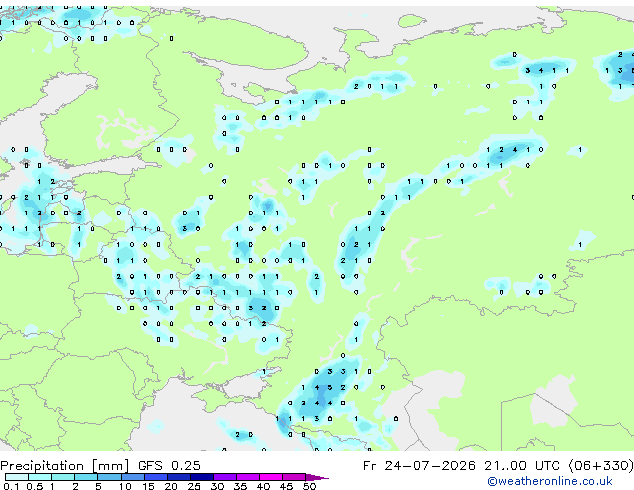Select legend swatch between 1 and 2
This screenshot has height=490, width=634.
[x=63, y=477]
